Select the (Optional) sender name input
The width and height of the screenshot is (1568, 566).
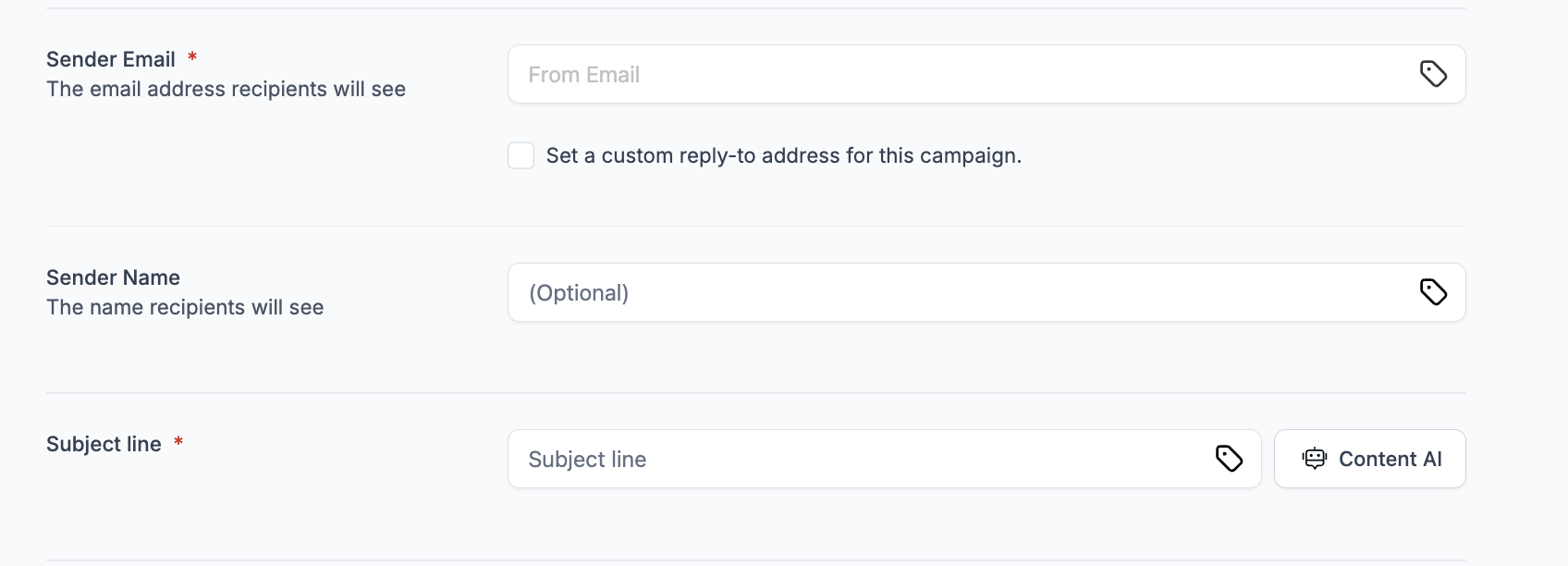(986, 292)
